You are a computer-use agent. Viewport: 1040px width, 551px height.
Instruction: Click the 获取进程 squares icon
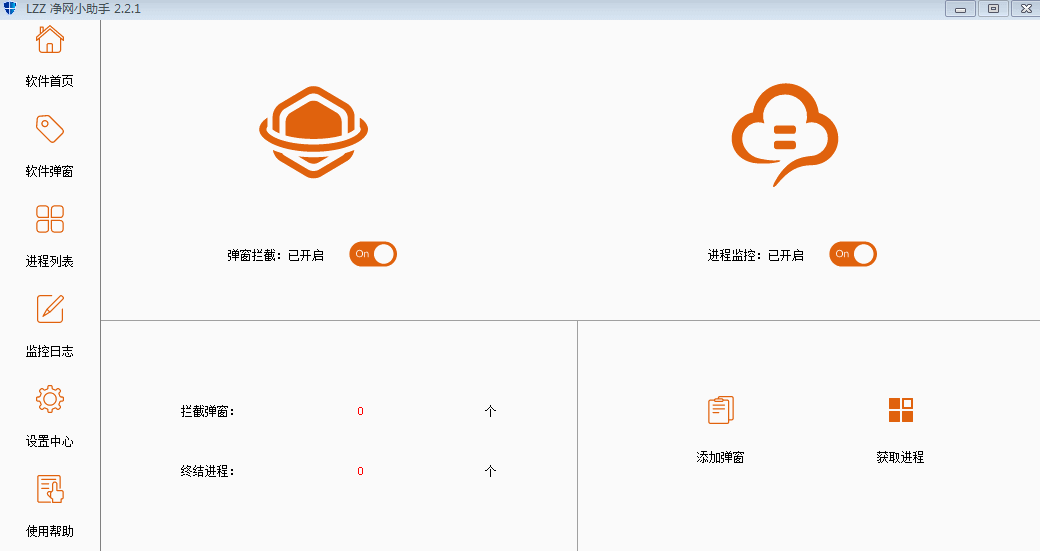tap(900, 410)
